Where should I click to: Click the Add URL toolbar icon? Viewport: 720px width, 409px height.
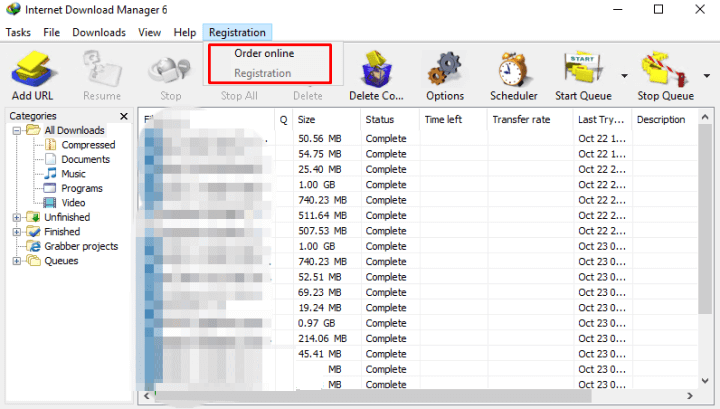33,69
